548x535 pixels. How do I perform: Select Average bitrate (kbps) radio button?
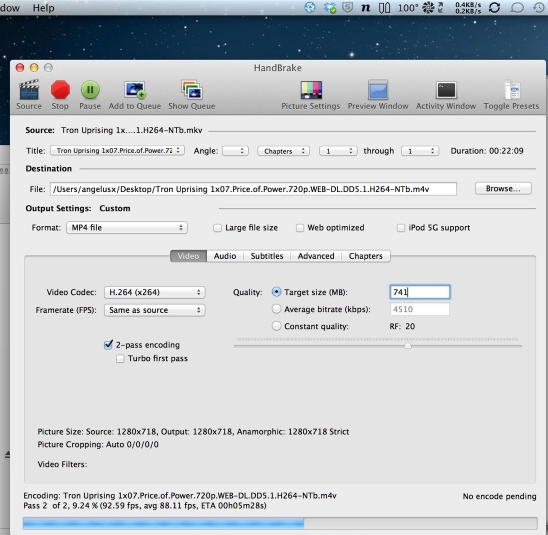point(276,309)
